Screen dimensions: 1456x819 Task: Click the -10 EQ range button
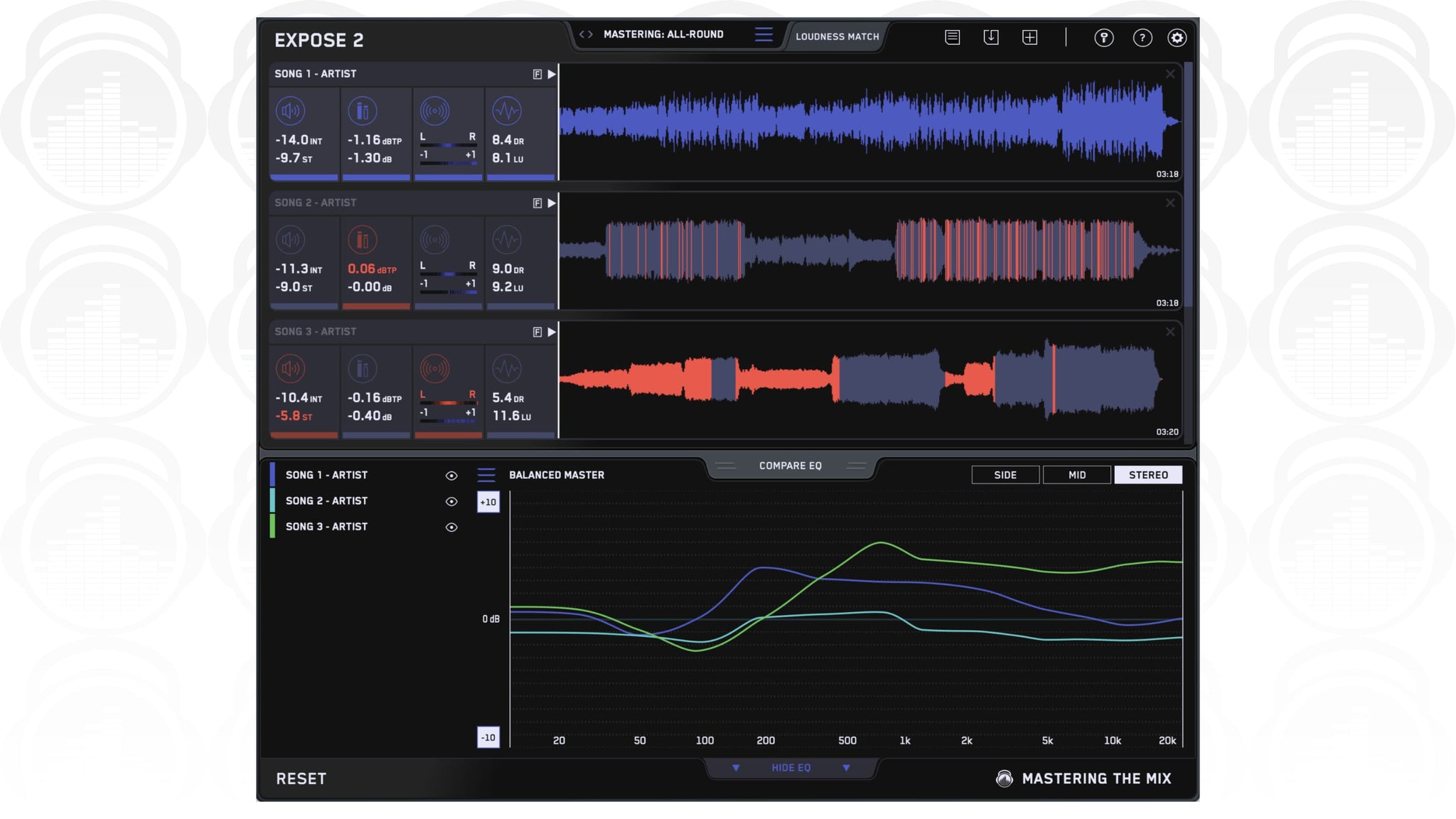click(488, 737)
